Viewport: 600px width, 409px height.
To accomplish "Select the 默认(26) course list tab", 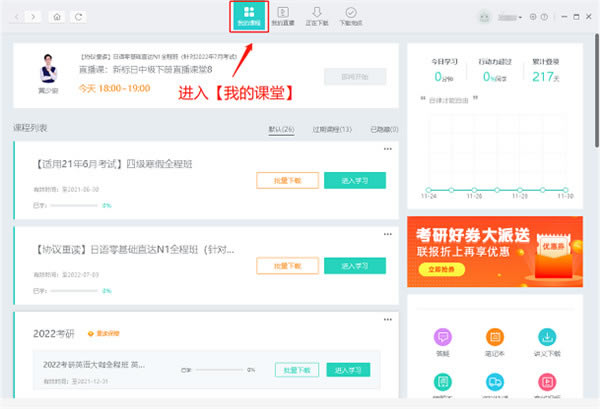I will point(281,129).
